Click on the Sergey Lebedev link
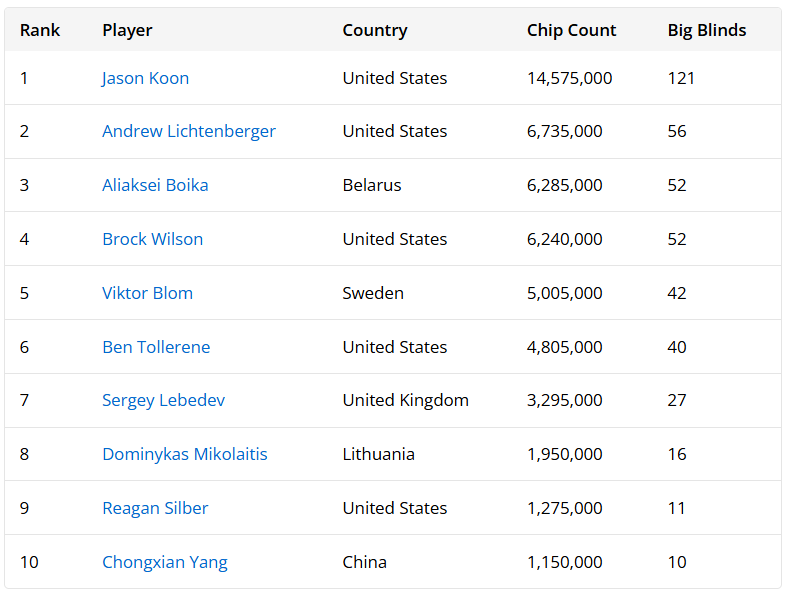The width and height of the screenshot is (790, 597). tap(164, 401)
